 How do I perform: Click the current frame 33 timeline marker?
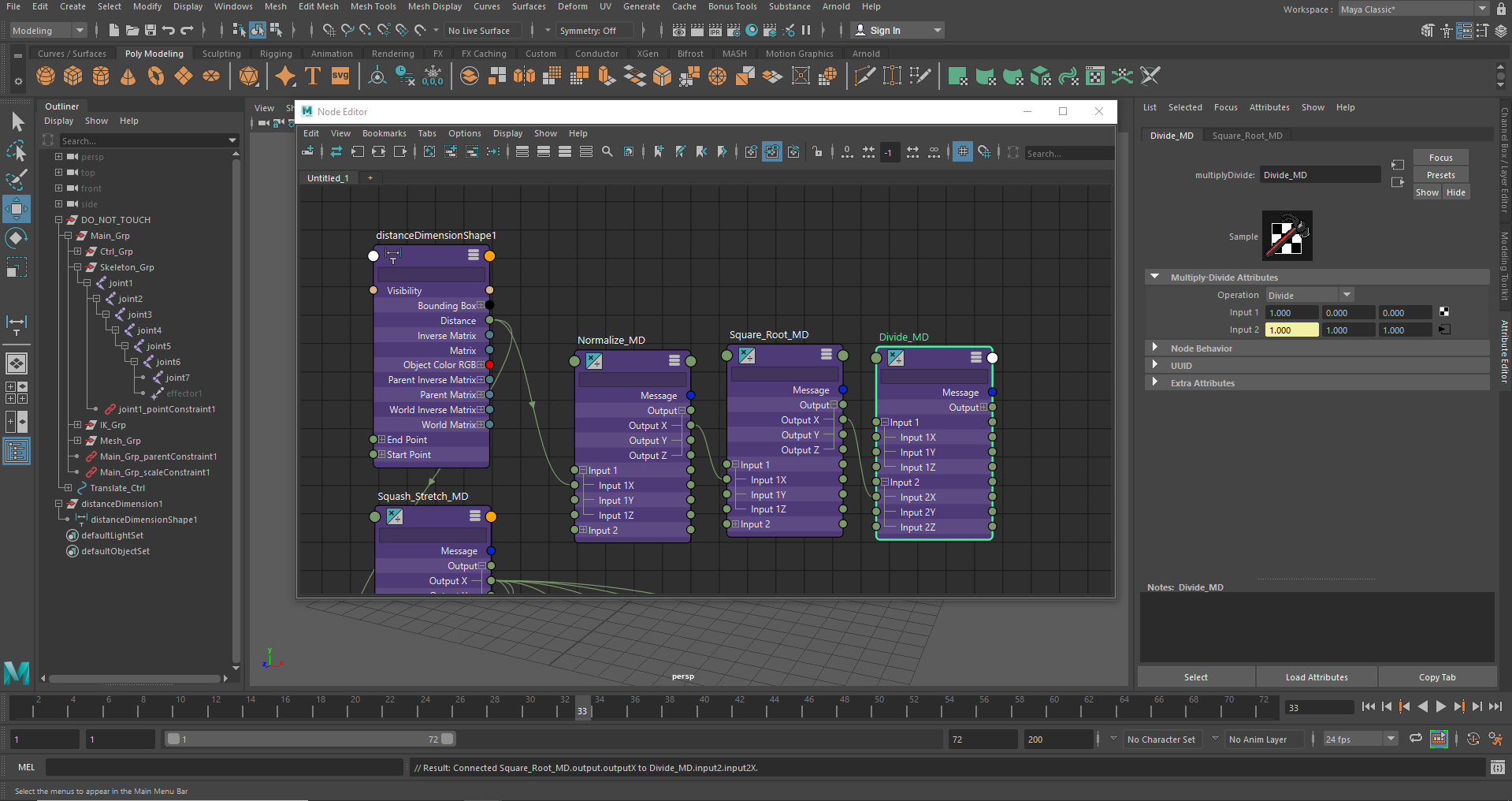tap(582, 707)
